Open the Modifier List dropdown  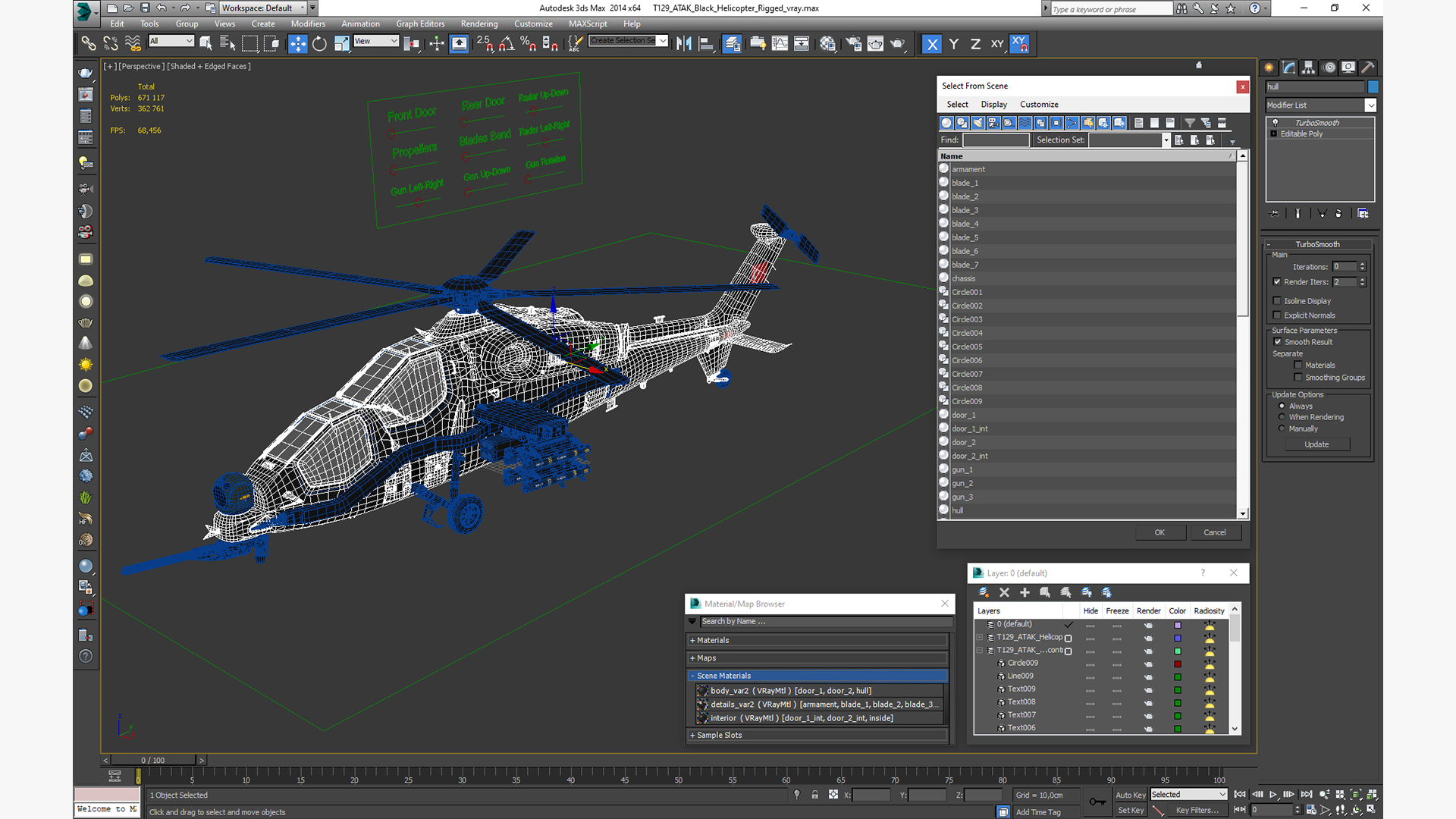pos(1320,105)
